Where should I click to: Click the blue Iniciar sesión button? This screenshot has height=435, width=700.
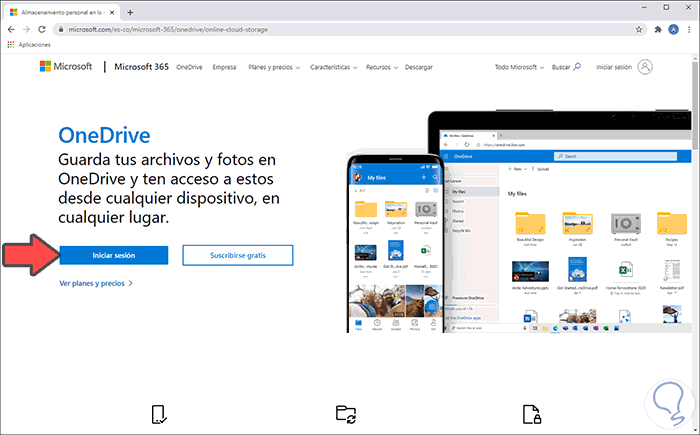(x=114, y=255)
